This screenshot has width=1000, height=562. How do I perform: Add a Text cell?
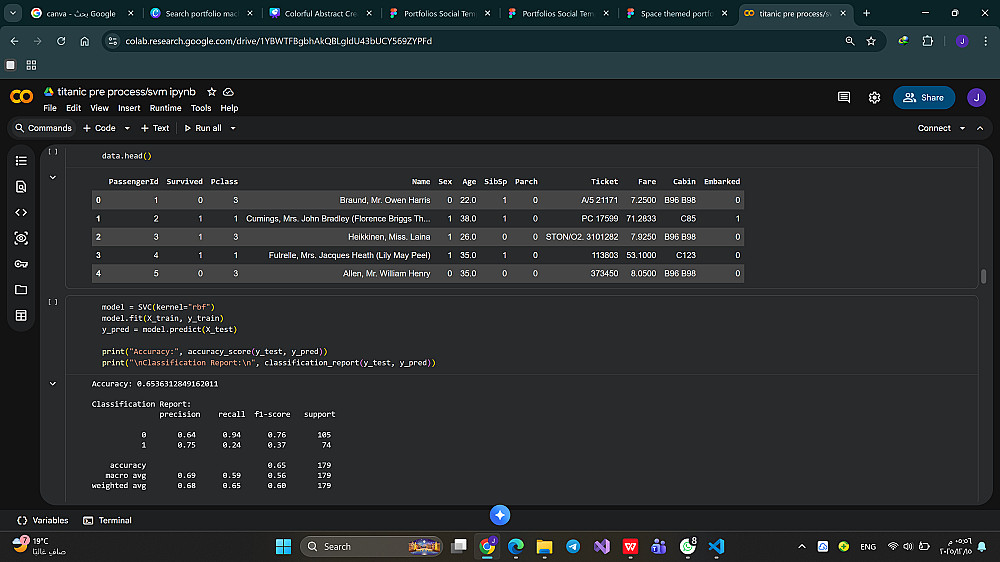coord(155,128)
